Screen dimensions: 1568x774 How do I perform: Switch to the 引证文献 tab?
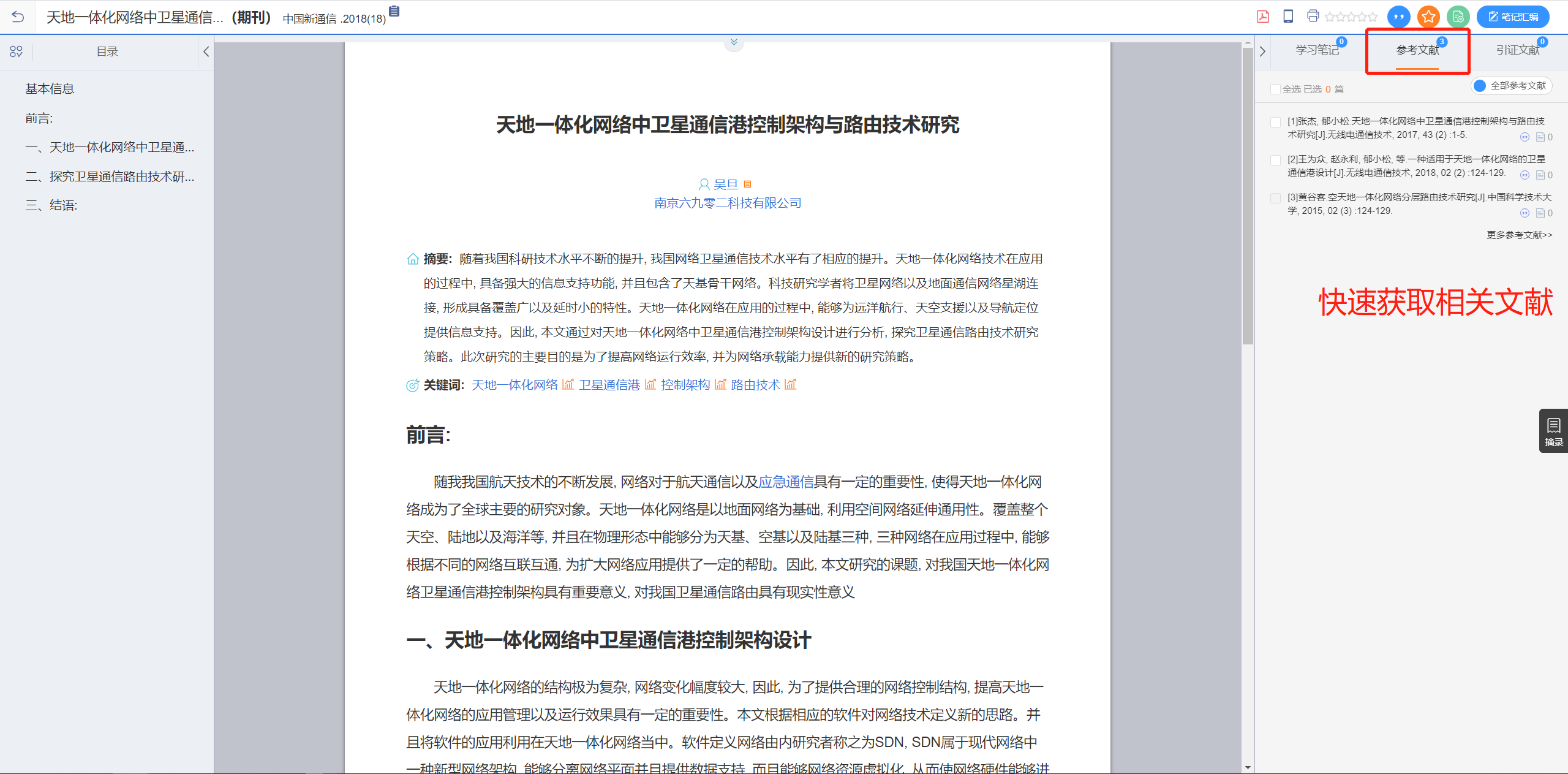1518,51
